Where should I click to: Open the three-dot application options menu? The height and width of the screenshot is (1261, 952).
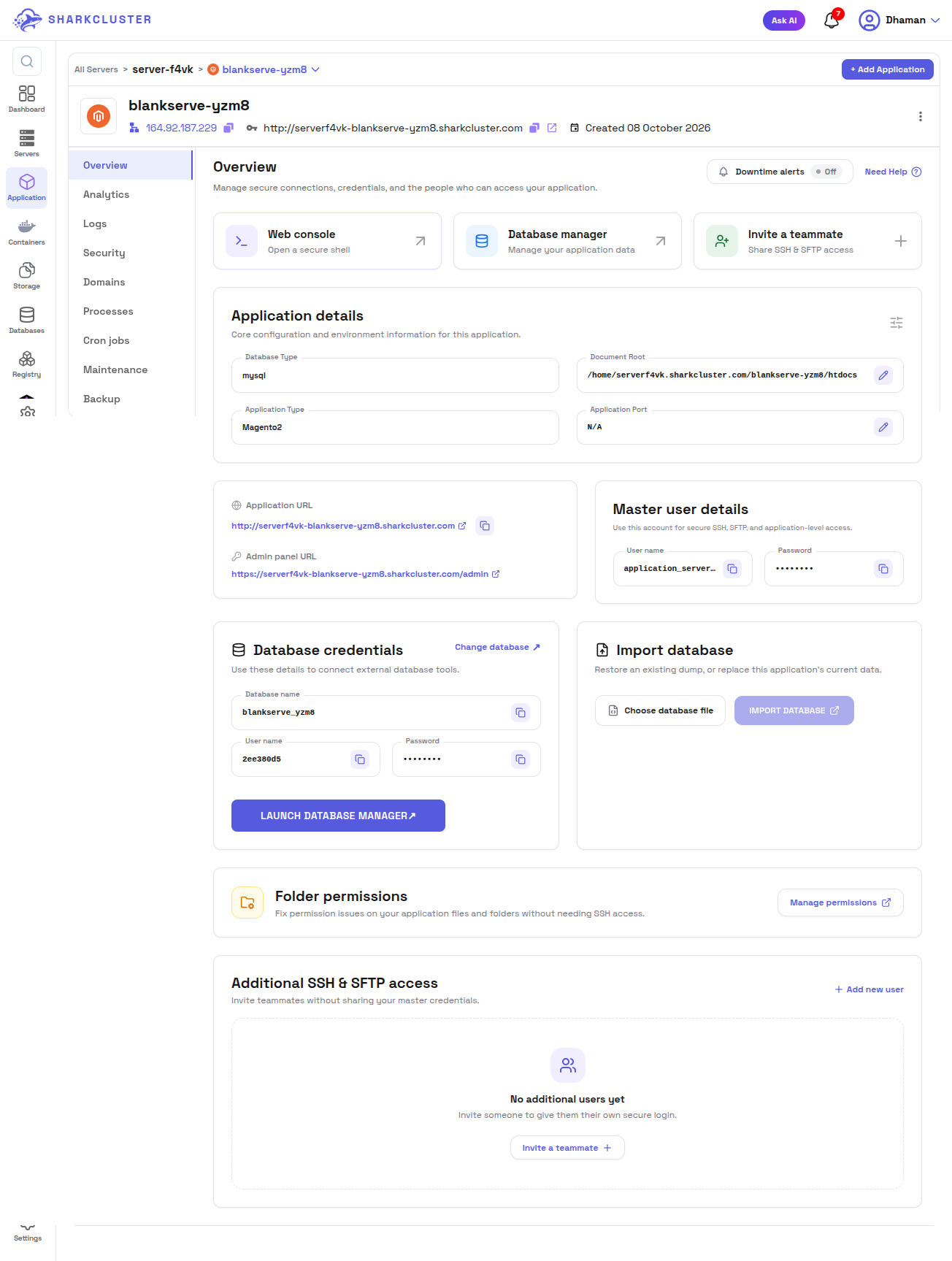pos(920,117)
